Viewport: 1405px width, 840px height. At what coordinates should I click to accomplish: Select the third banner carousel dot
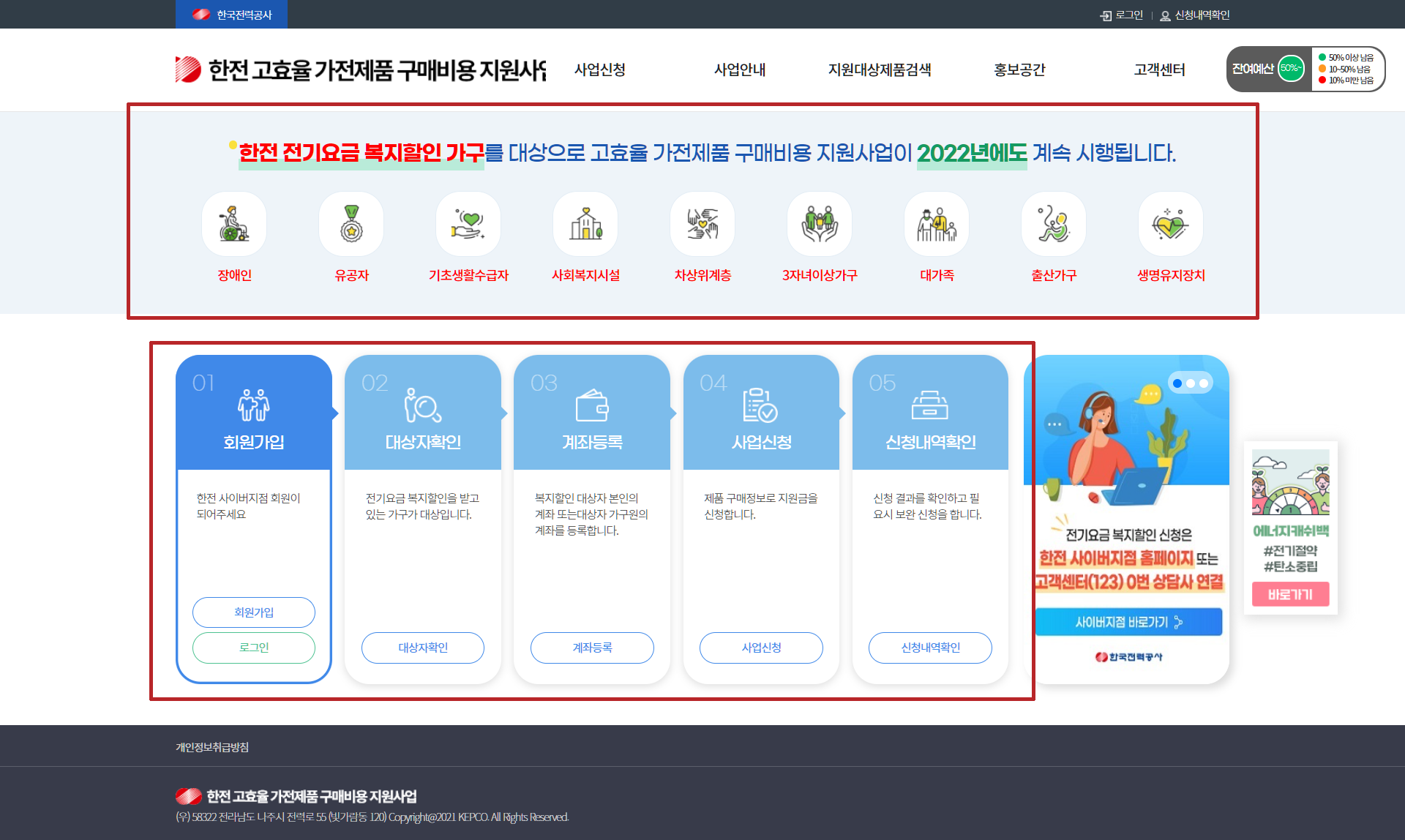(1204, 383)
